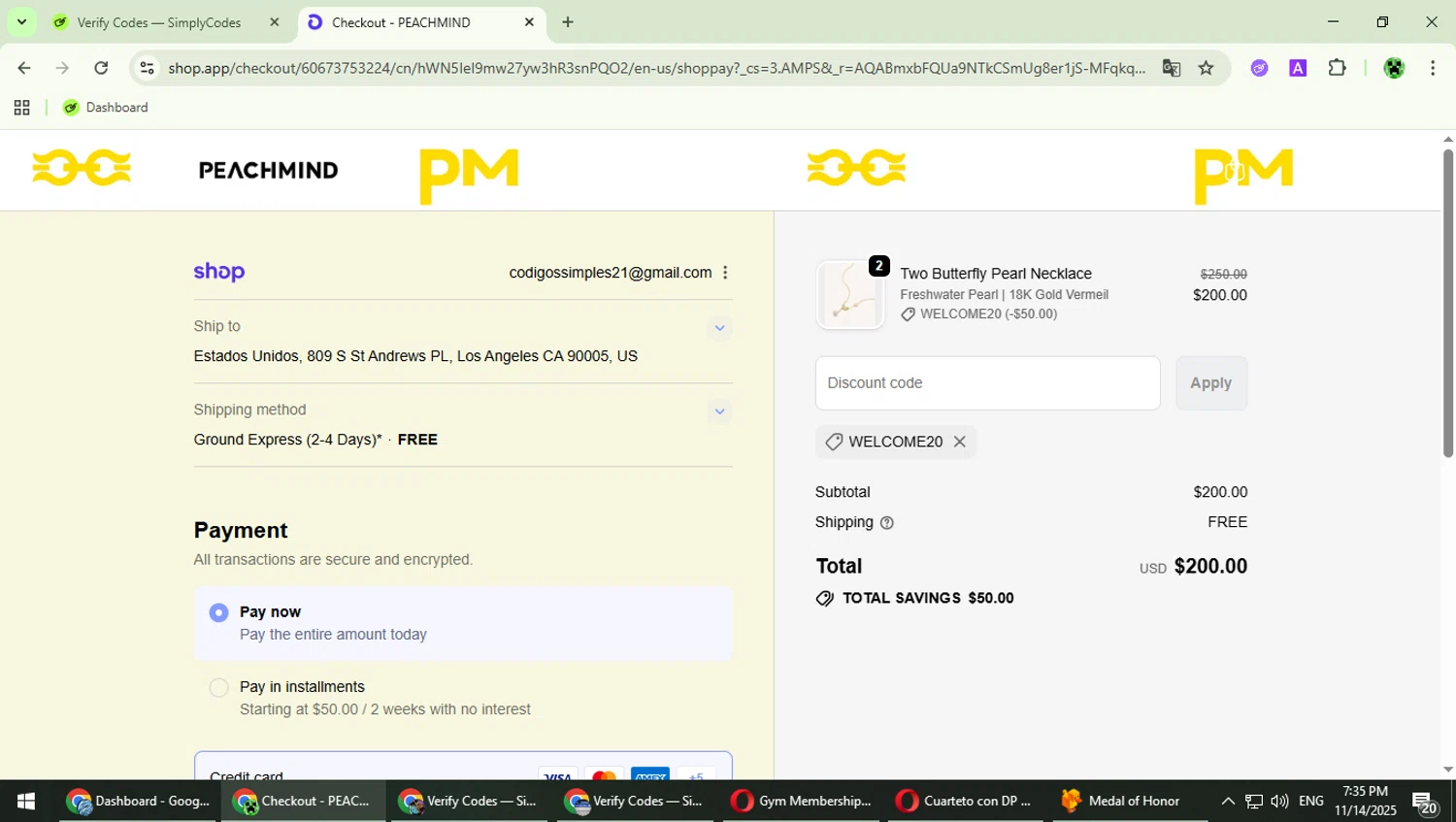Click the translate page icon
1456x822 pixels.
pos(1172,68)
